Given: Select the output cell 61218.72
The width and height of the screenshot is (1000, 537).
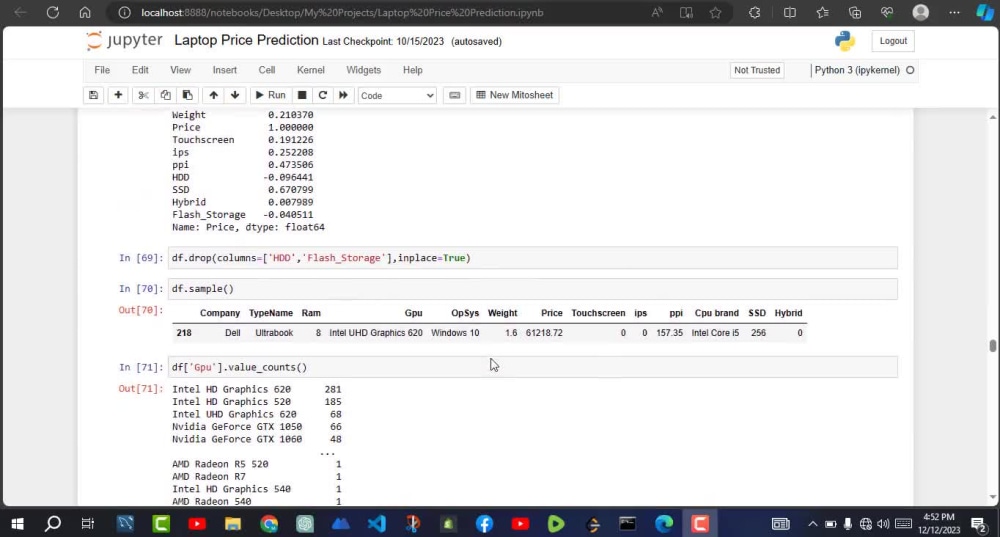Looking at the screenshot, I should tap(544, 333).
